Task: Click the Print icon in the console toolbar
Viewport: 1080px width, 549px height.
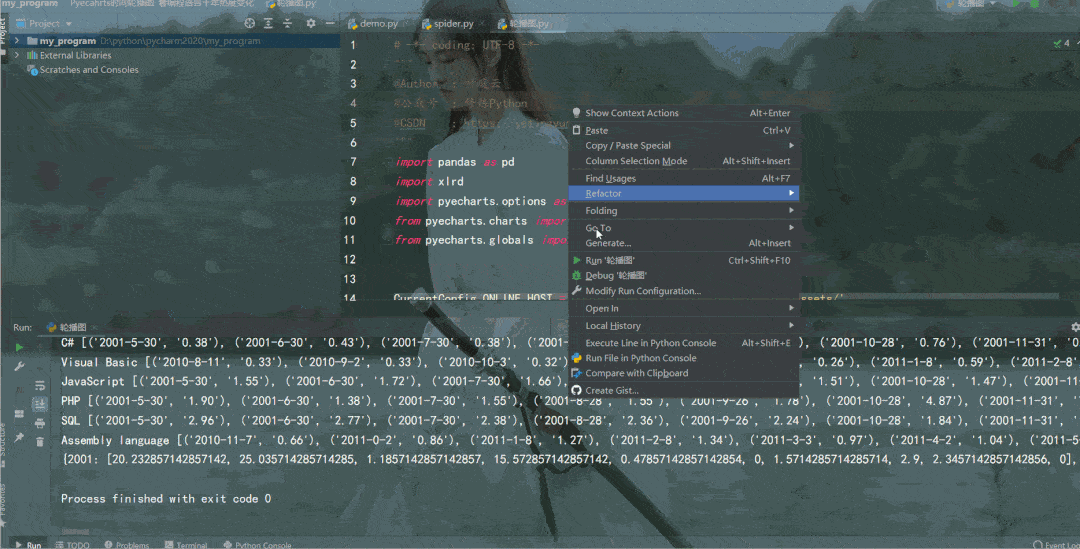Action: pyautogui.click(x=40, y=422)
